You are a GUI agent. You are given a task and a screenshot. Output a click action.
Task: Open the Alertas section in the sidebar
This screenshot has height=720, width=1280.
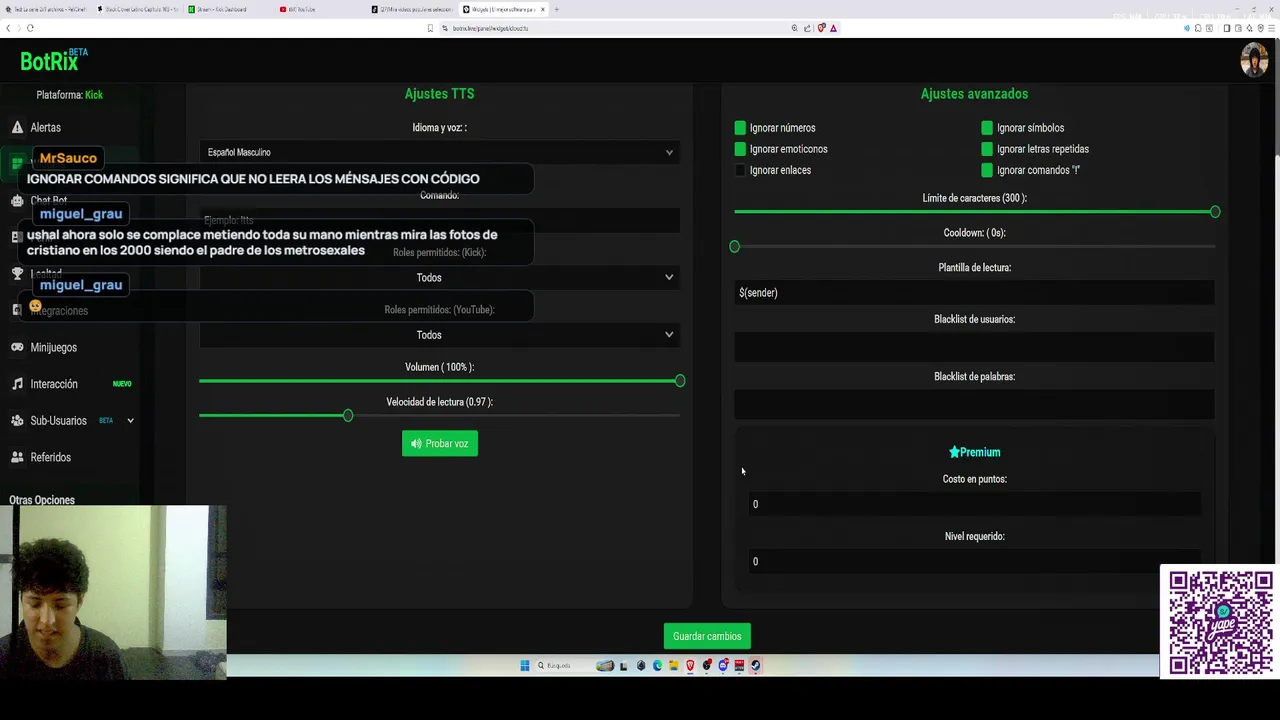tap(45, 128)
